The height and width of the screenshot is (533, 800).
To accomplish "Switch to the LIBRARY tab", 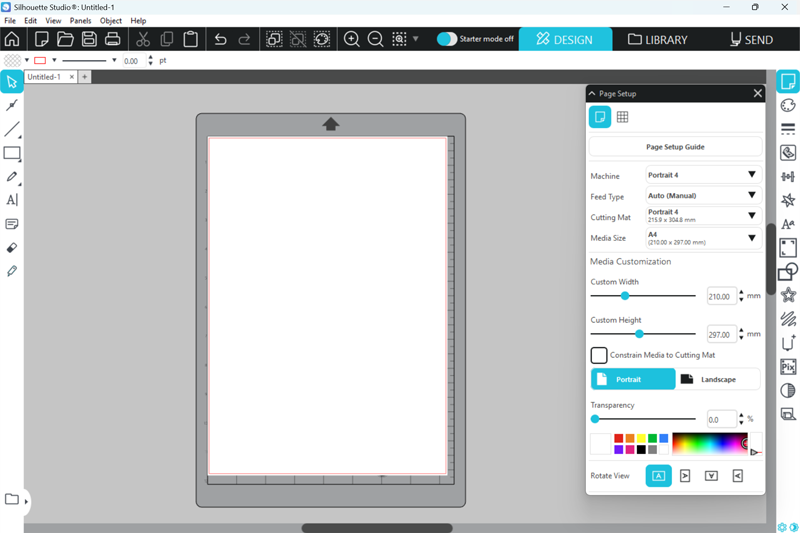I will coord(658,40).
